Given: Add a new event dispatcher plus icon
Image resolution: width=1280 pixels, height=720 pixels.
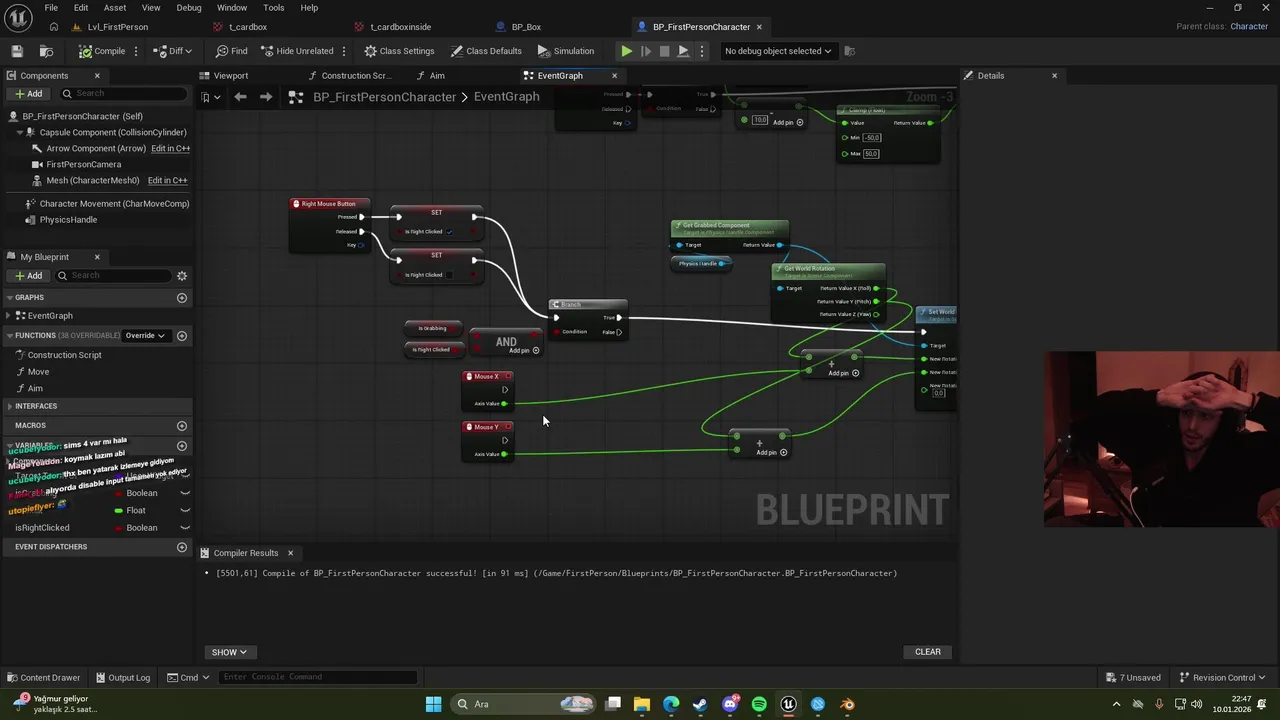Looking at the screenshot, I should click(x=182, y=547).
